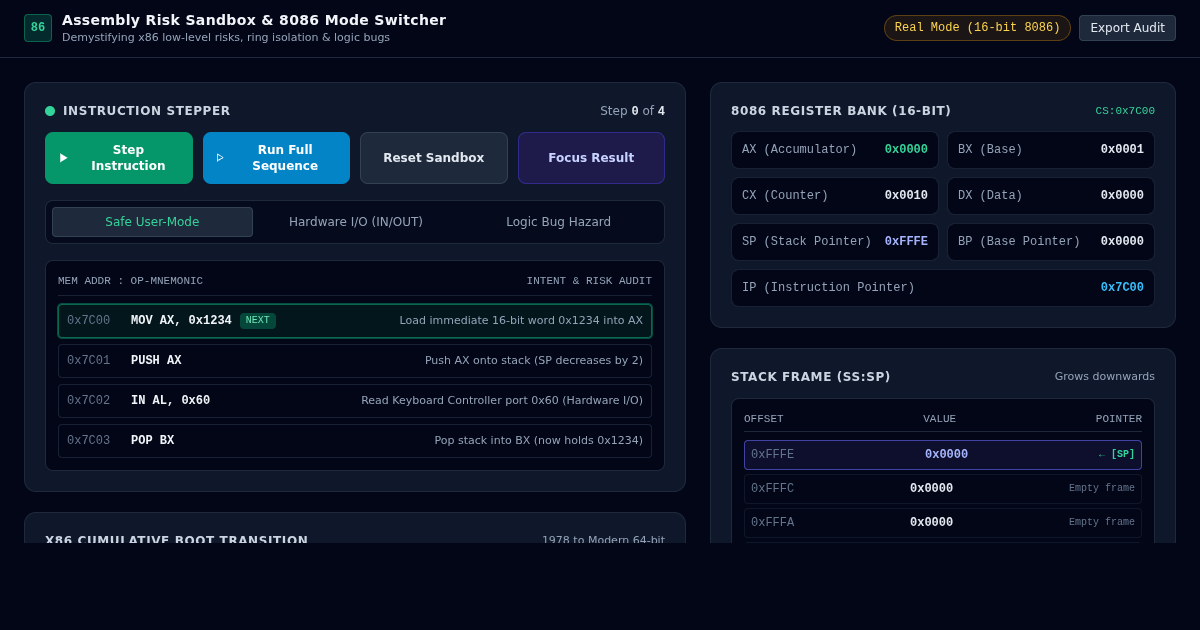Screen dimensions: 1200x630
Task: Click the Grows downwards label
Action: point(1105,377)
